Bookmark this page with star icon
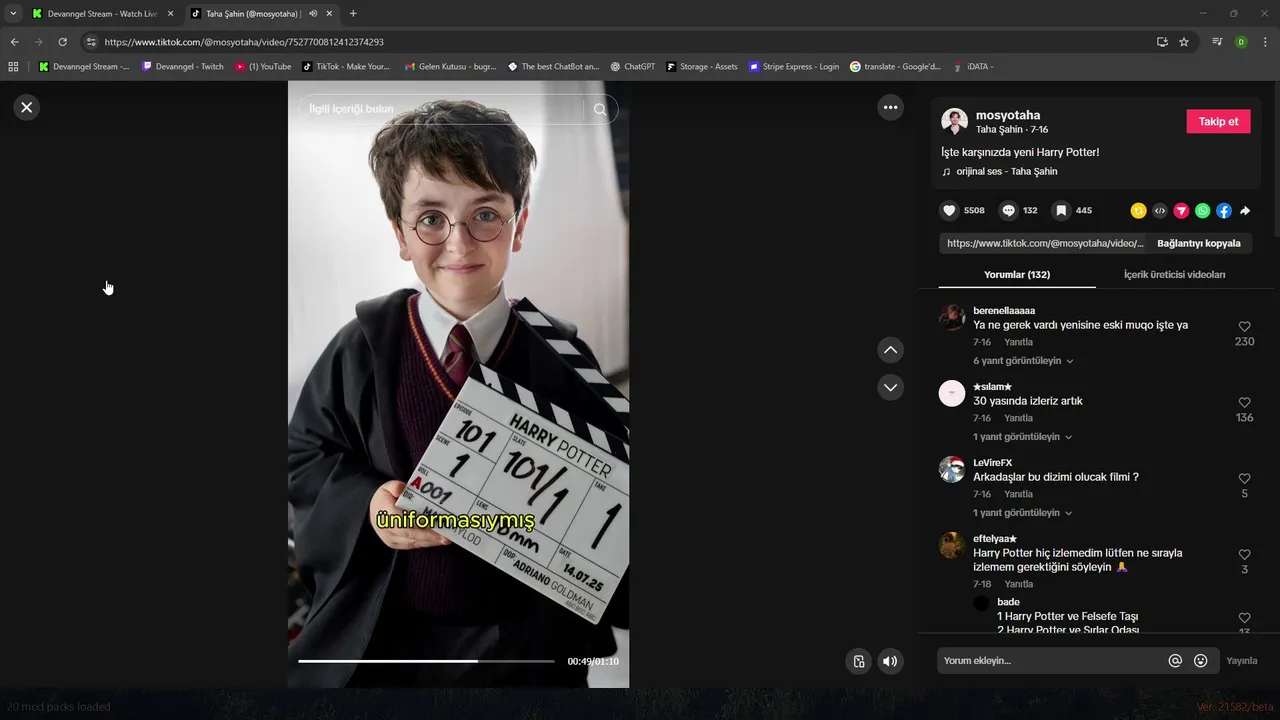This screenshot has width=1280, height=720. [1184, 42]
